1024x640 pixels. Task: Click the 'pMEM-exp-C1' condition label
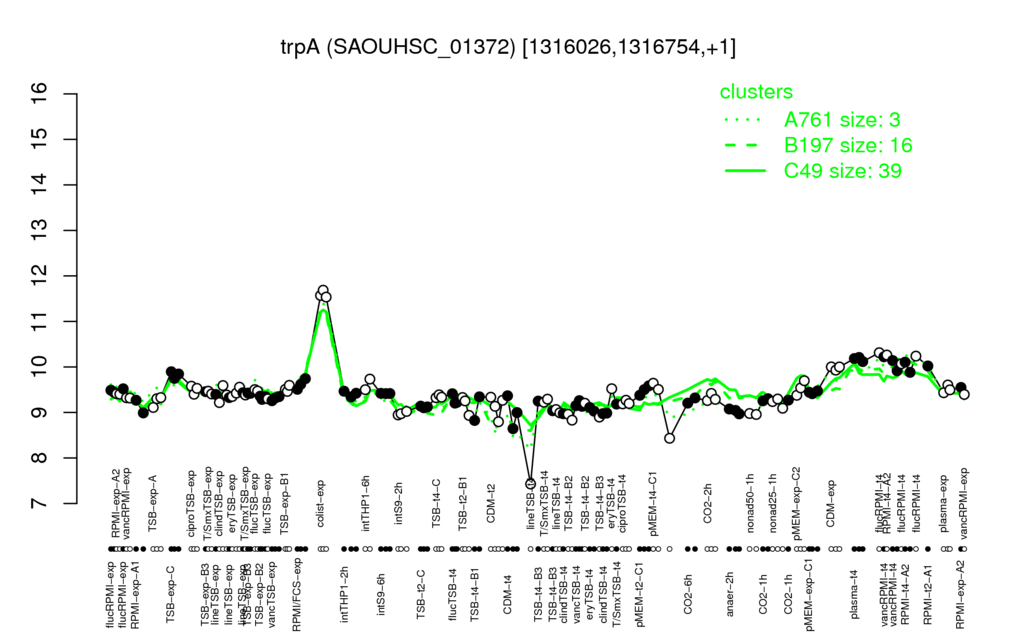coord(810,594)
